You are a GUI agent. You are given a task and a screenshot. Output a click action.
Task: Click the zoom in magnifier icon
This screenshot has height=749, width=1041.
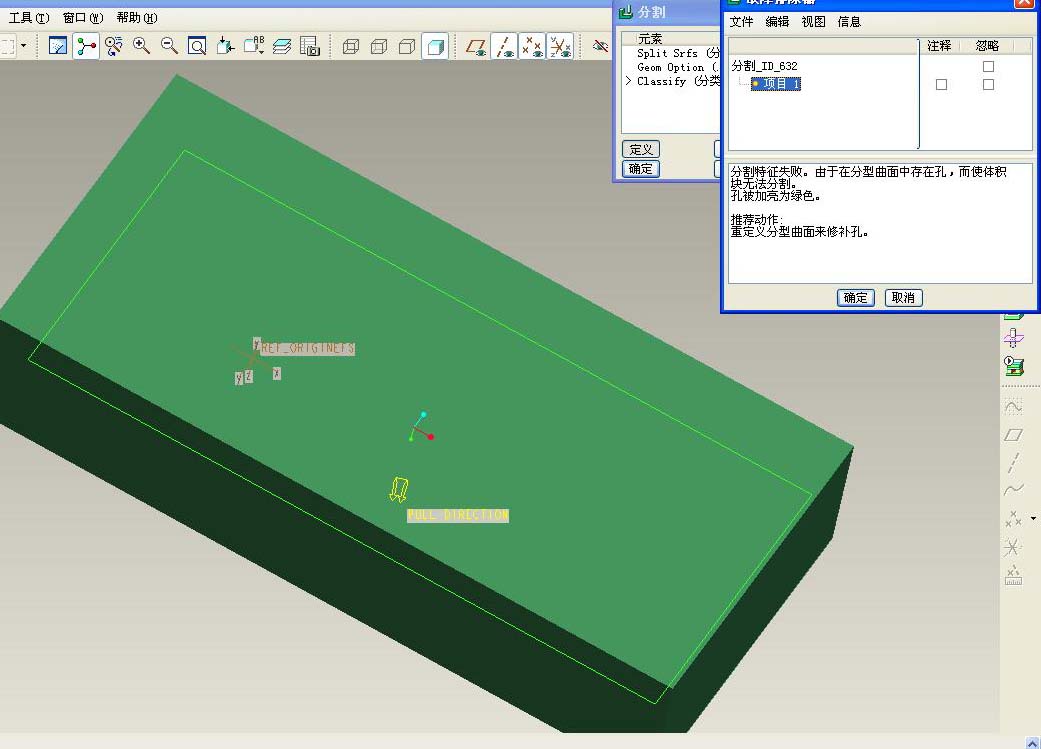[x=141, y=46]
